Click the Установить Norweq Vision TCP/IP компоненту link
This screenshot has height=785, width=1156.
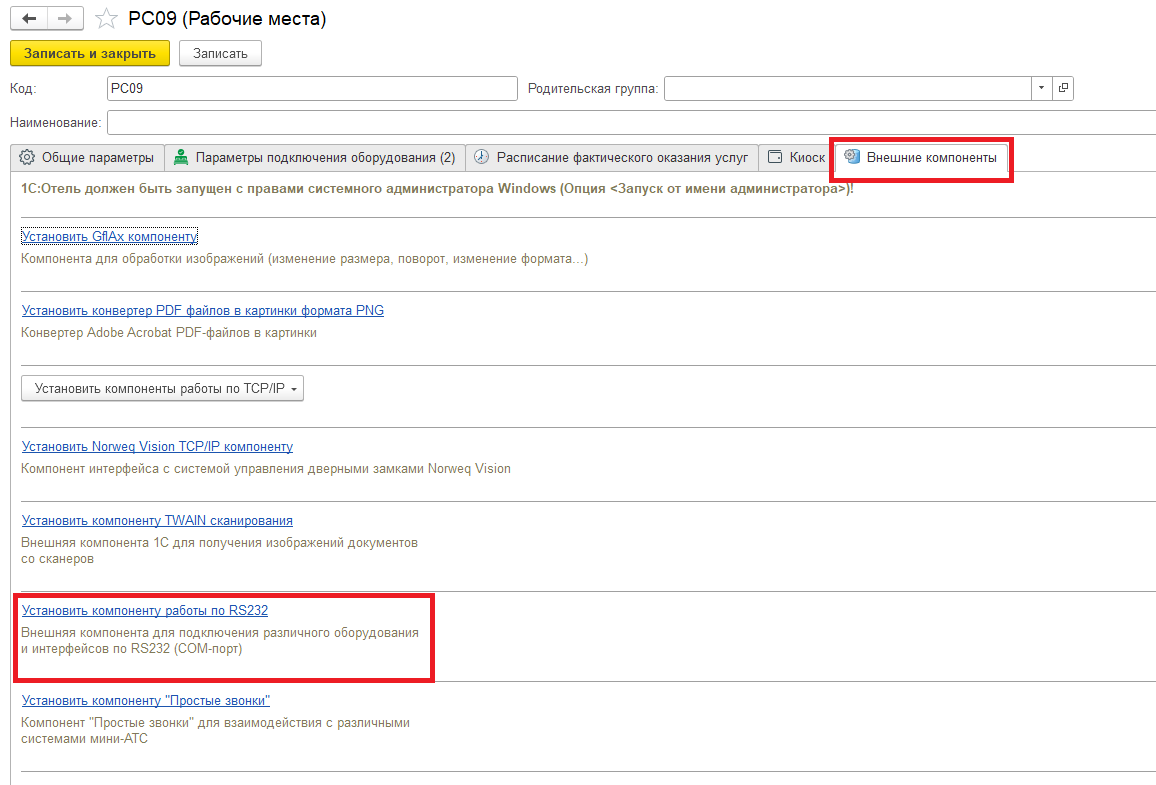[157, 447]
